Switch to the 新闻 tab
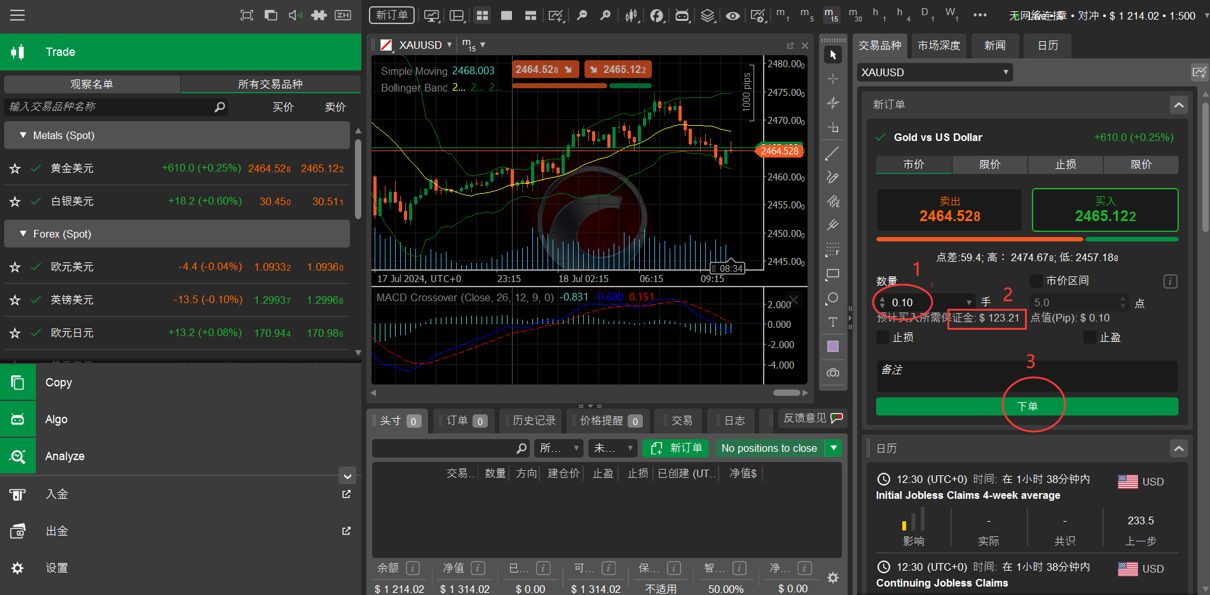The image size is (1210, 595). pyautogui.click(x=995, y=45)
